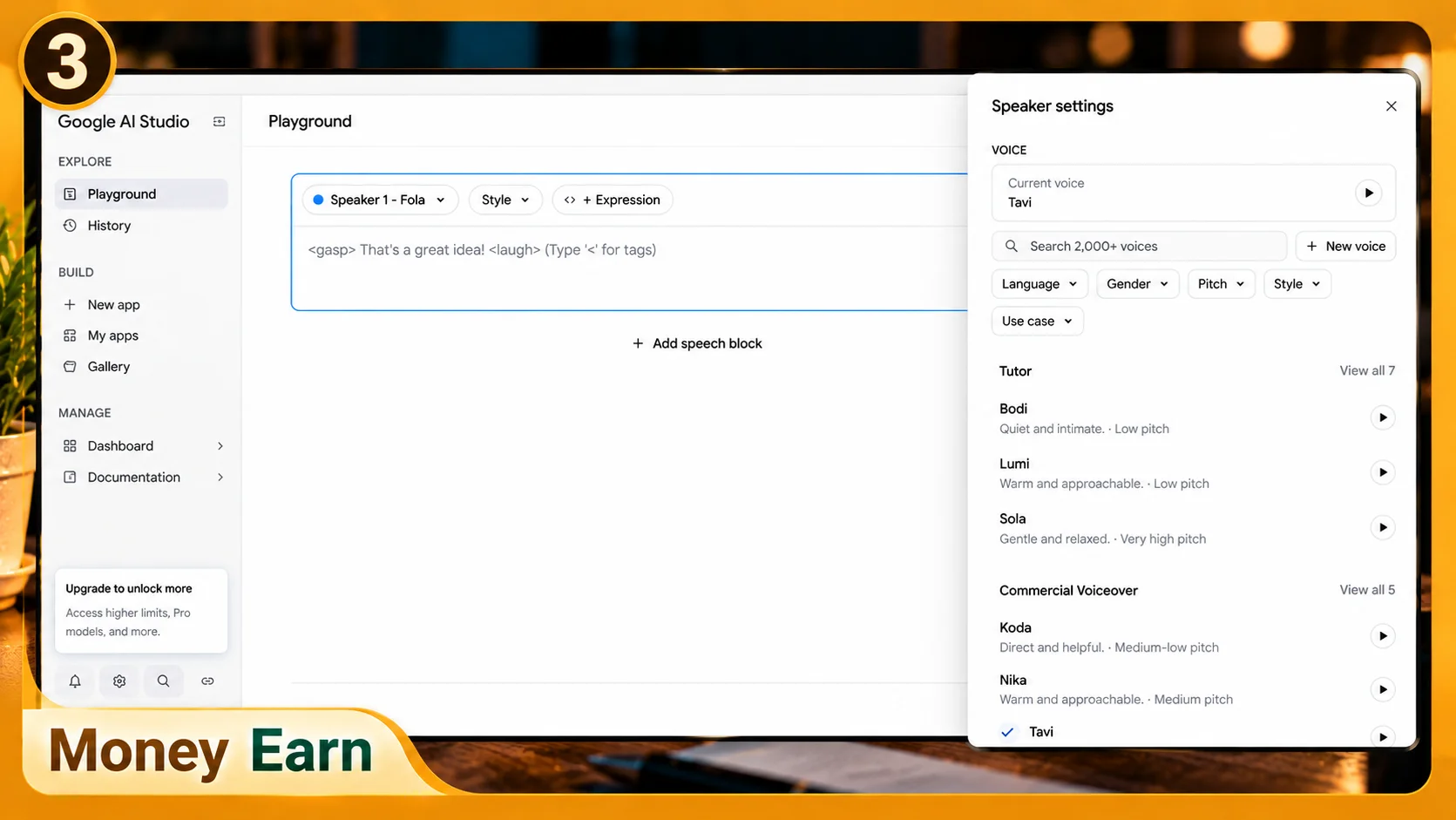The image size is (1456, 820).
Task: Open settings gear icon in sidebar
Action: [119, 681]
